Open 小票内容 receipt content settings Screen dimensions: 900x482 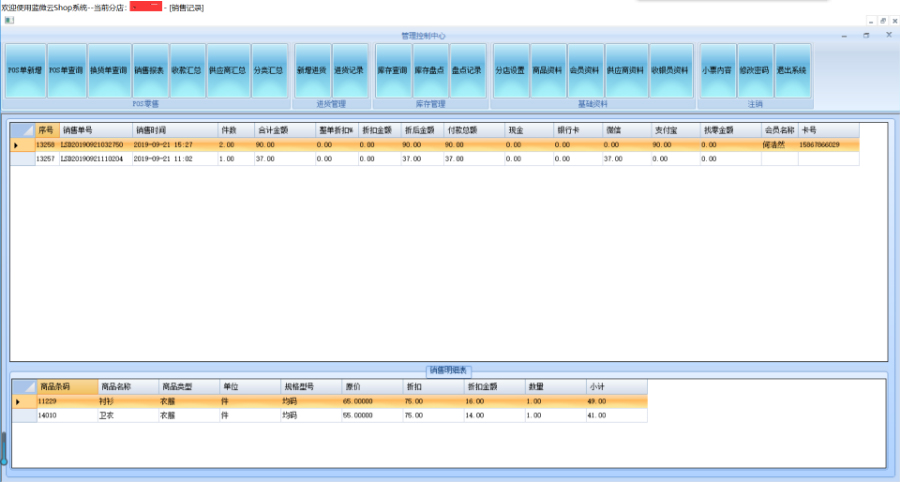pos(716,71)
